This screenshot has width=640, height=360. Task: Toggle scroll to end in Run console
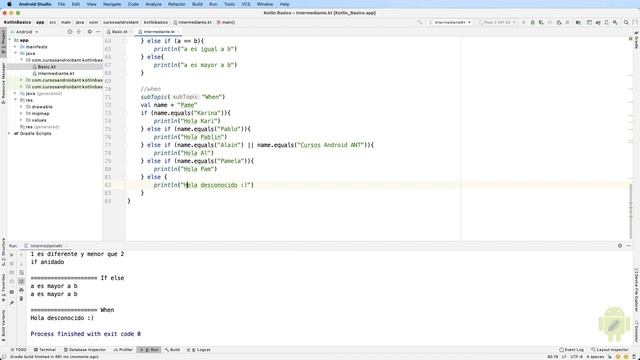pos(22,281)
